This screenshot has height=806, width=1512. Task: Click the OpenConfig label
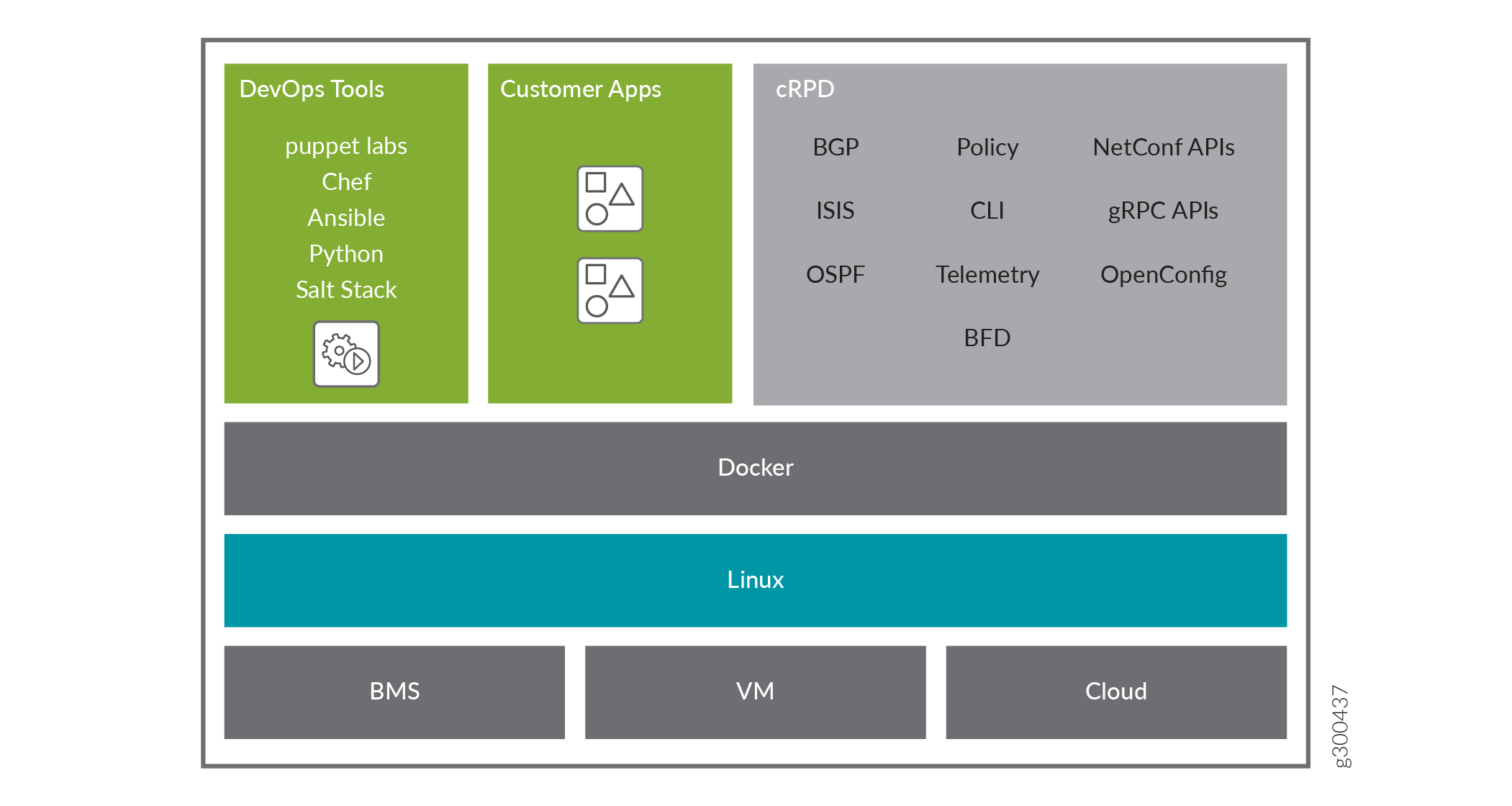click(1164, 276)
